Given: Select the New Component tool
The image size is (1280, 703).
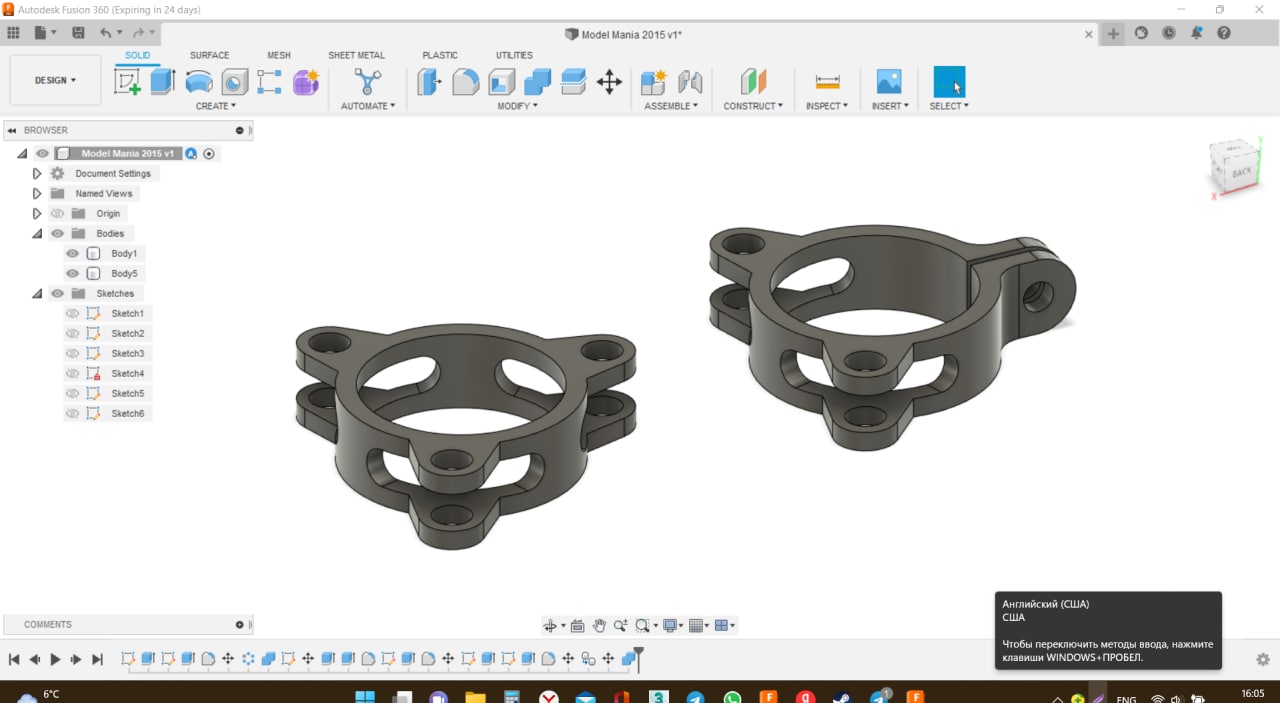Looking at the screenshot, I should click(654, 82).
